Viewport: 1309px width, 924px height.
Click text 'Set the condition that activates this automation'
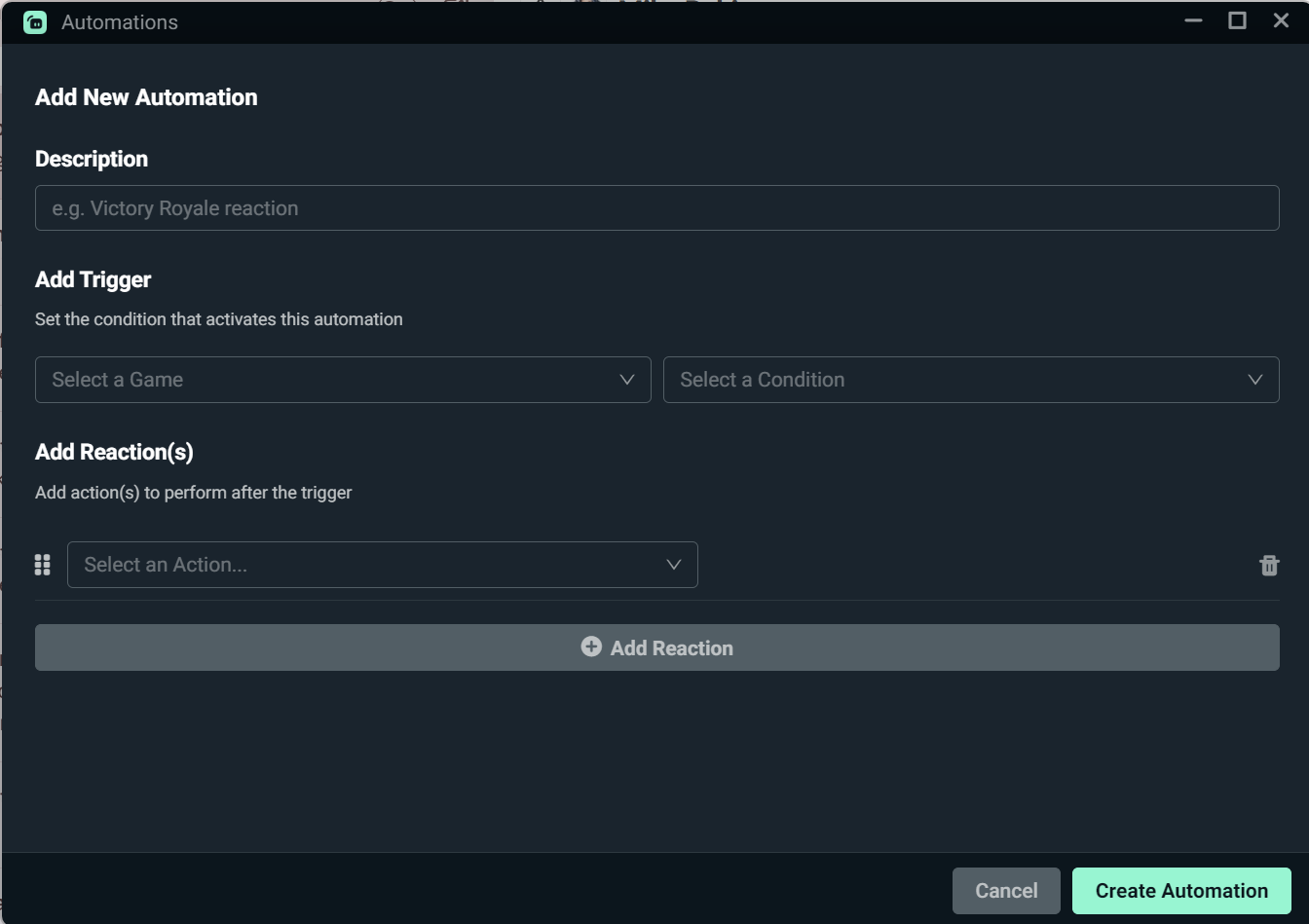(x=219, y=319)
